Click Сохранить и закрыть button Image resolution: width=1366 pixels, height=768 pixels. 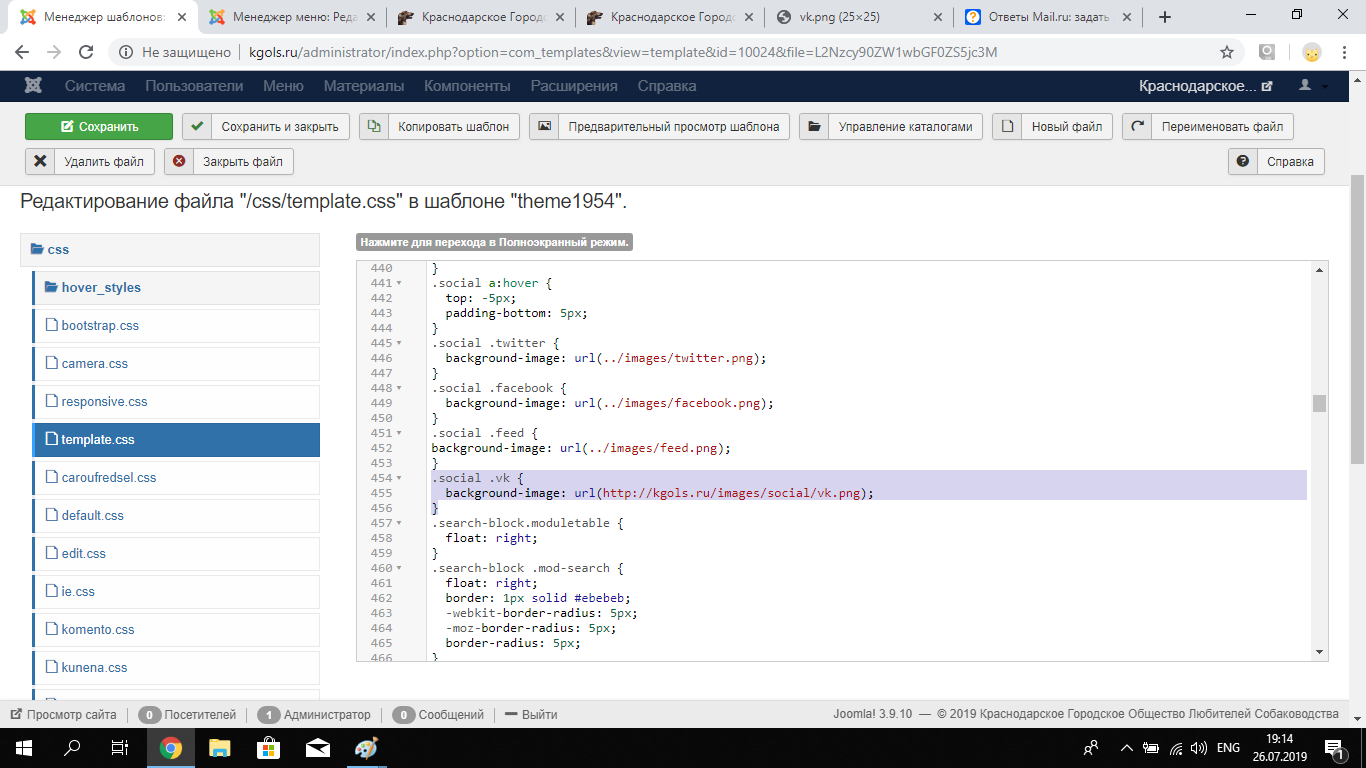click(x=266, y=127)
